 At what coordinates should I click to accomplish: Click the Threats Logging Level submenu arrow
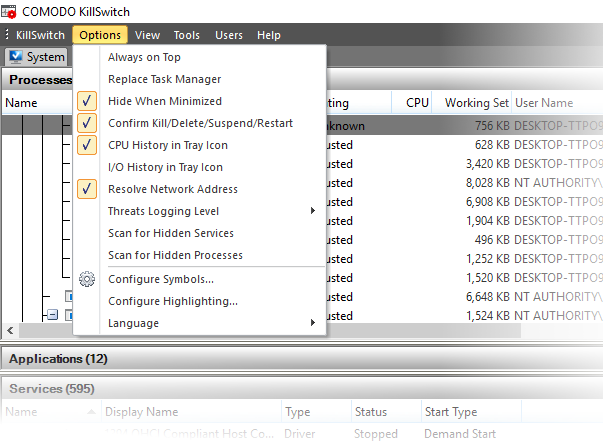click(x=313, y=210)
